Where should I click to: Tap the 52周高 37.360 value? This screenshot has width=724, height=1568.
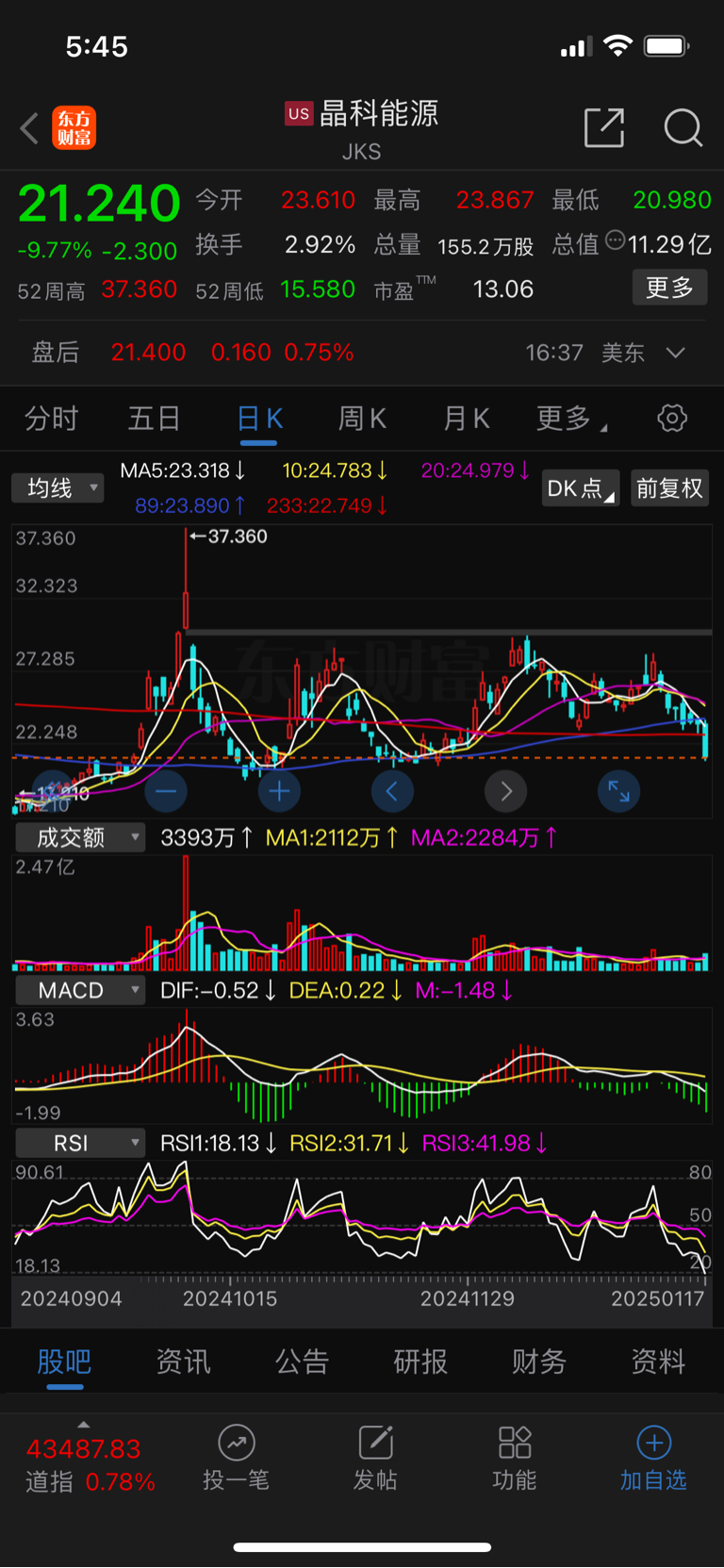coord(139,289)
